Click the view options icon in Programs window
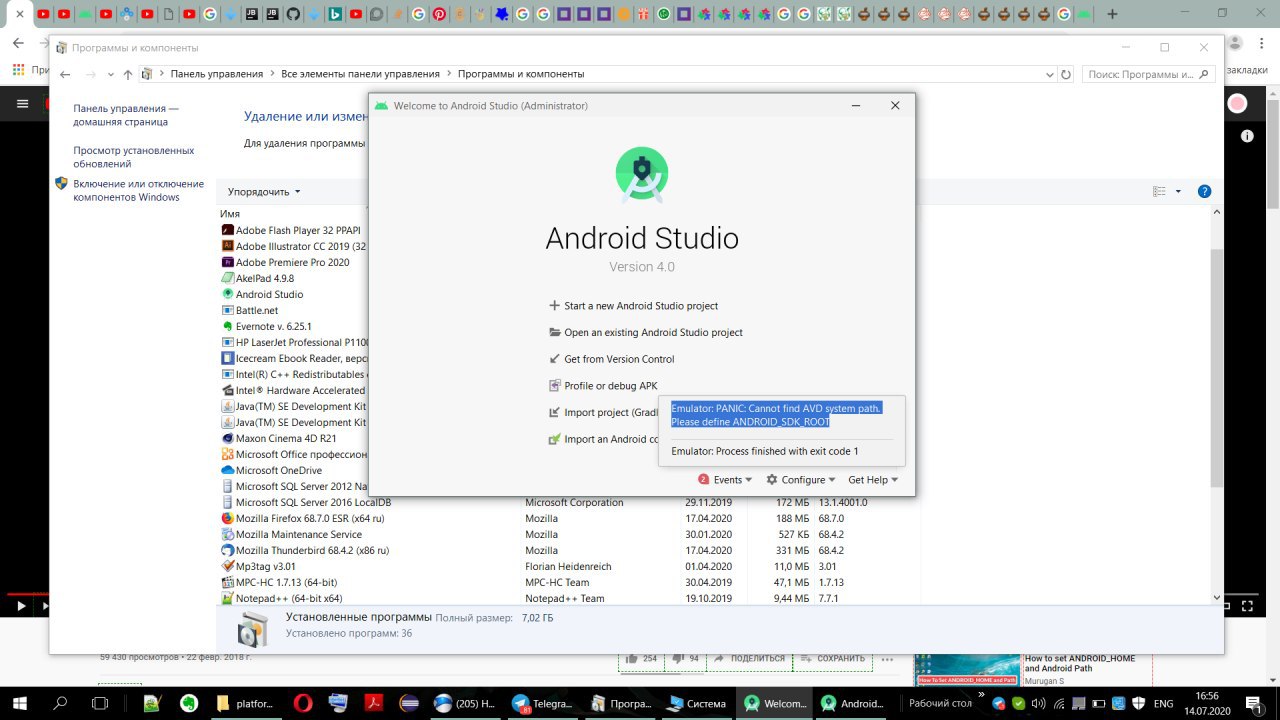 pos(1160,191)
